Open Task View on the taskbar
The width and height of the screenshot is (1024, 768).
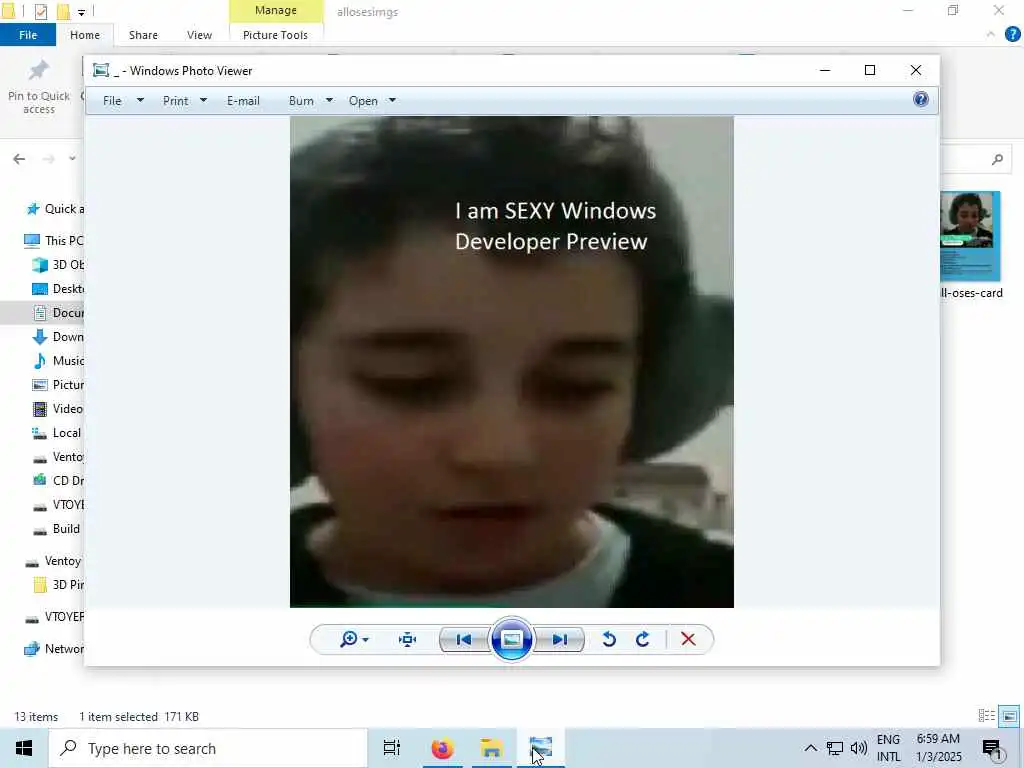pyautogui.click(x=392, y=748)
